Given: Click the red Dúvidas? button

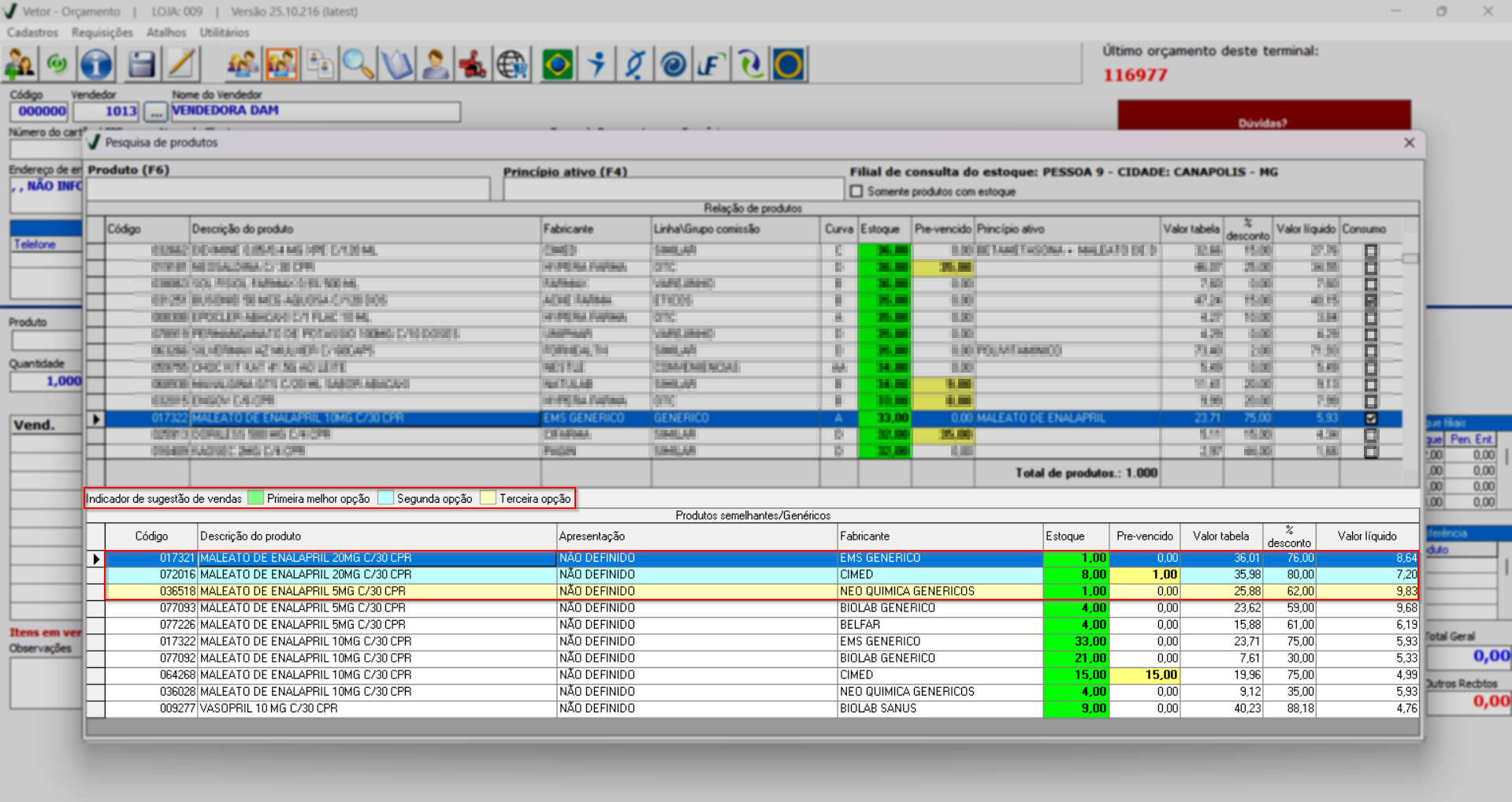Looking at the screenshot, I should (x=1263, y=118).
